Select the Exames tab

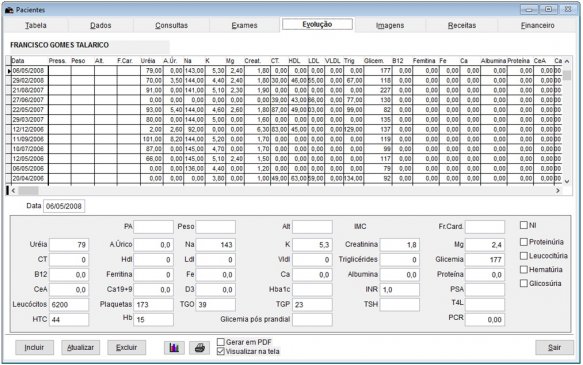click(x=244, y=25)
